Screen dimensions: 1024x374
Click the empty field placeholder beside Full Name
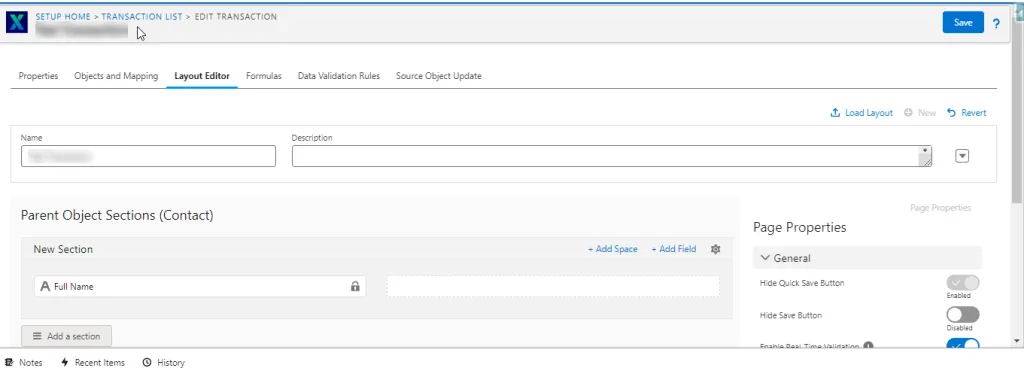click(553, 286)
